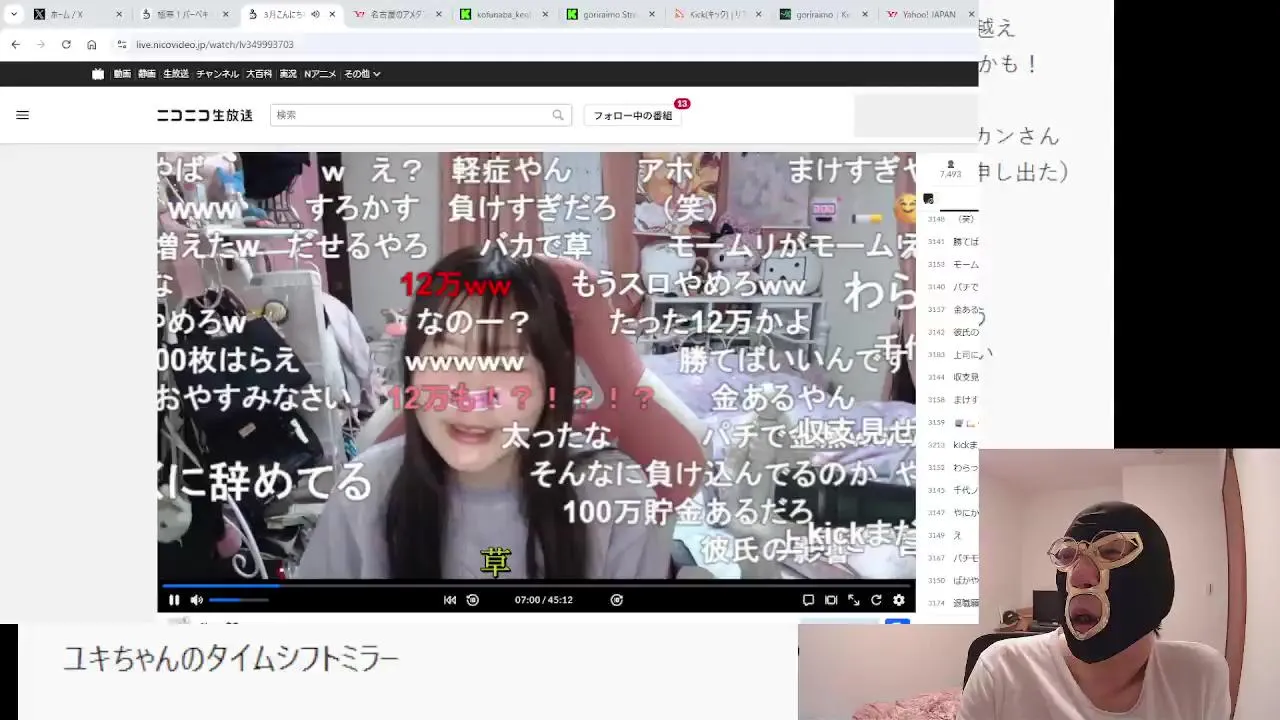The width and height of the screenshot is (1280, 720).
Task: Select comment 3213 kickま
Action: point(953,445)
